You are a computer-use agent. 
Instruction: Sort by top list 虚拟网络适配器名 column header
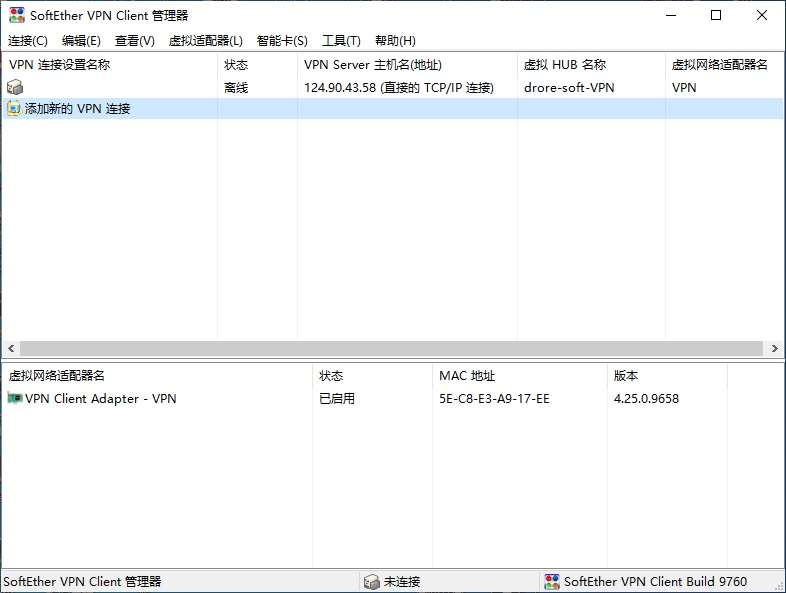(724, 65)
